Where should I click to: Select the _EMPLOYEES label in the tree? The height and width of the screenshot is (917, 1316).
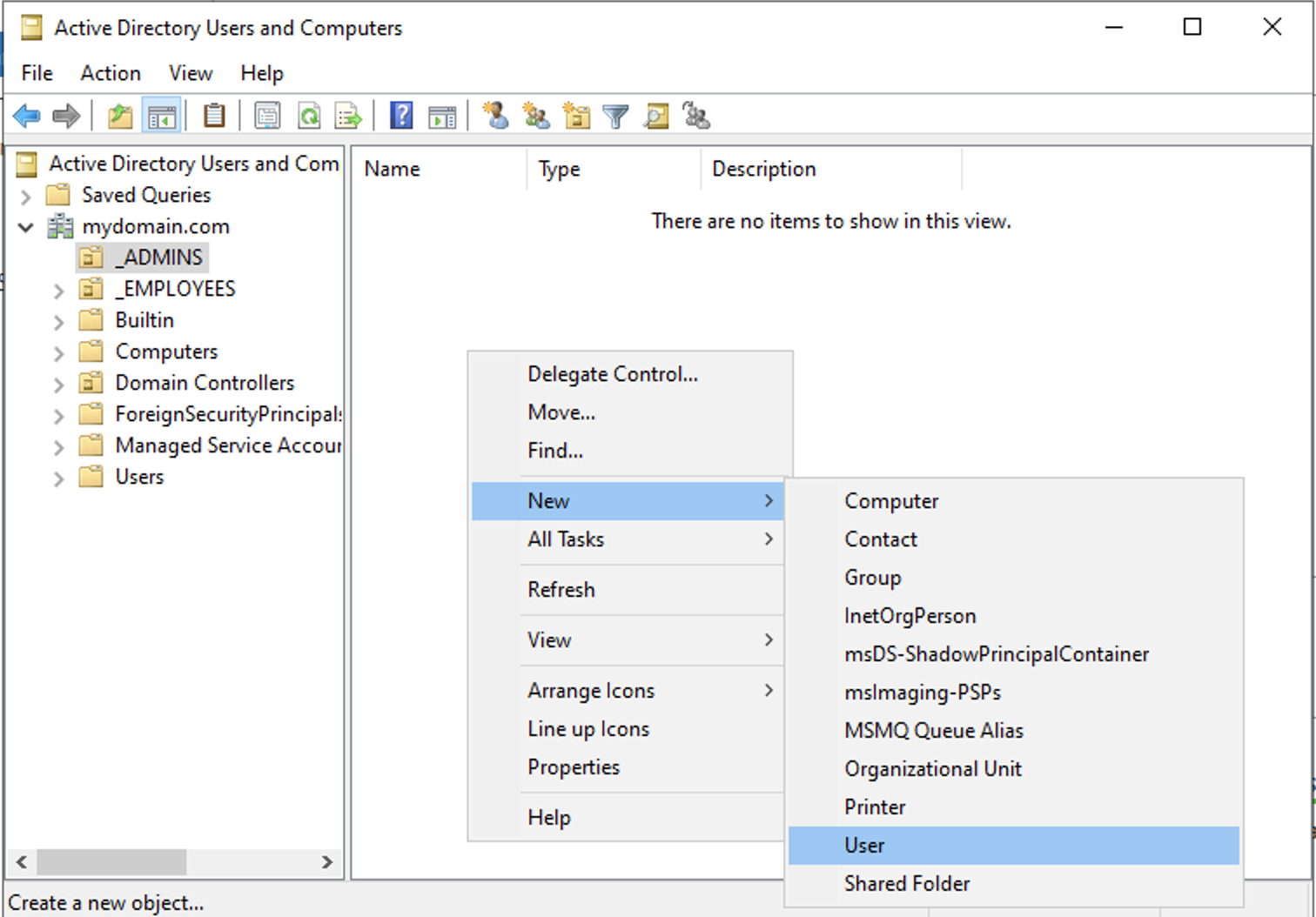pos(175,289)
